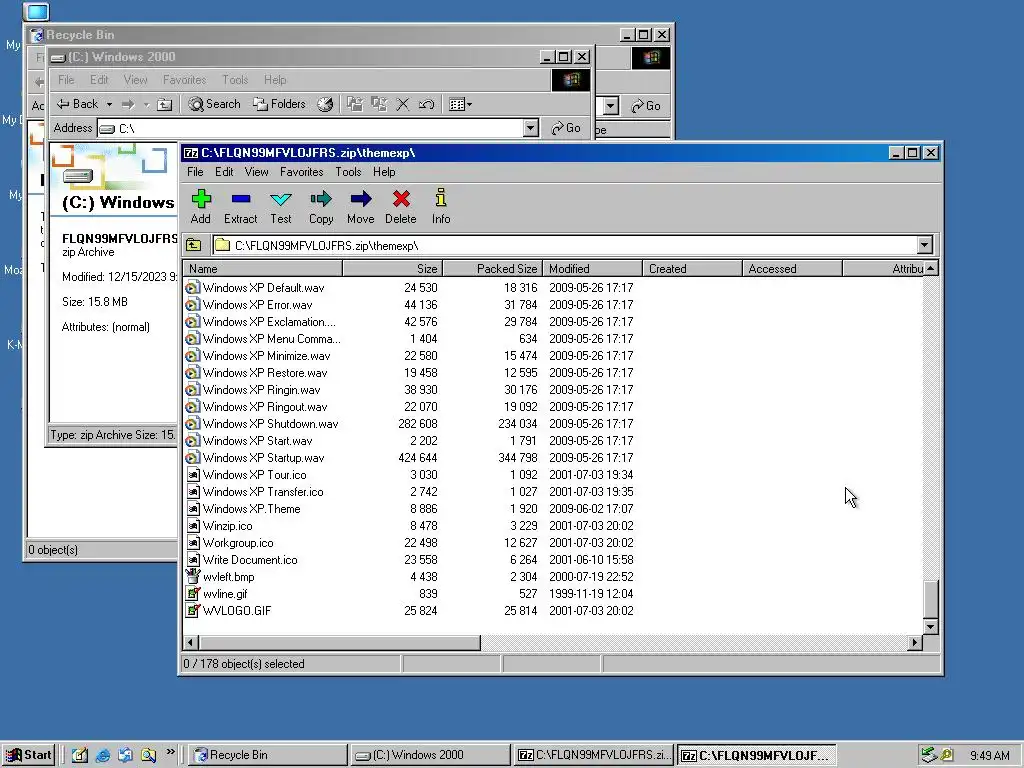Switch to (C:) Windows 2000 taskbar button
This screenshot has width=1024, height=768.
coord(430,755)
